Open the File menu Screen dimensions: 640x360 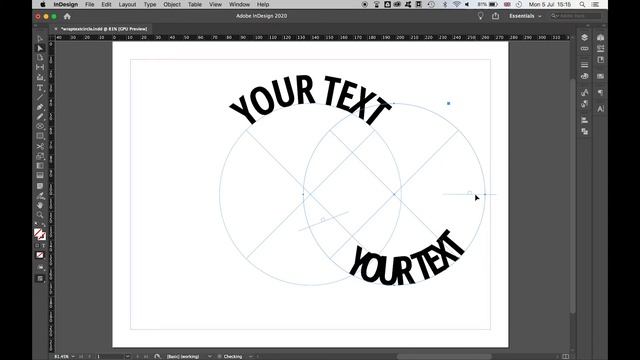[89, 4]
